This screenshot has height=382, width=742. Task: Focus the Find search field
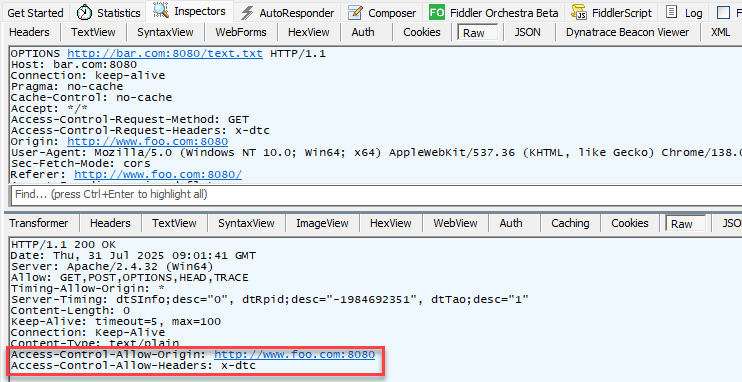point(376,195)
